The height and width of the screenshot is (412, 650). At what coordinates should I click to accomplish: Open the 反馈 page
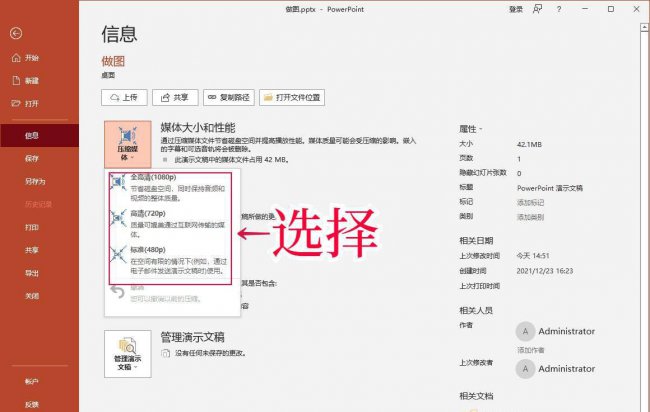[32, 404]
